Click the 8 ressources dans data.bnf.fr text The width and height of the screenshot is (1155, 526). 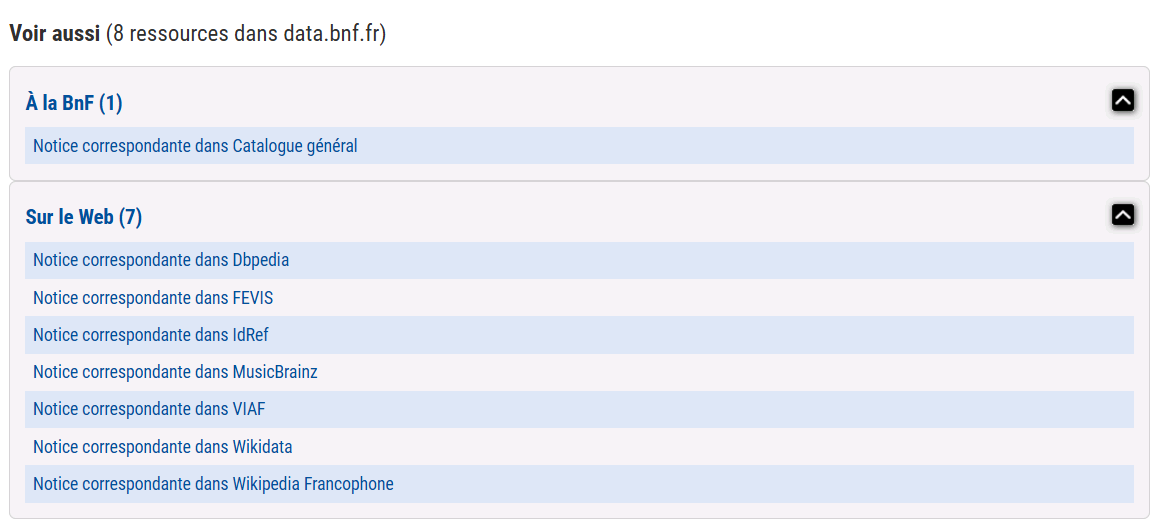click(246, 33)
